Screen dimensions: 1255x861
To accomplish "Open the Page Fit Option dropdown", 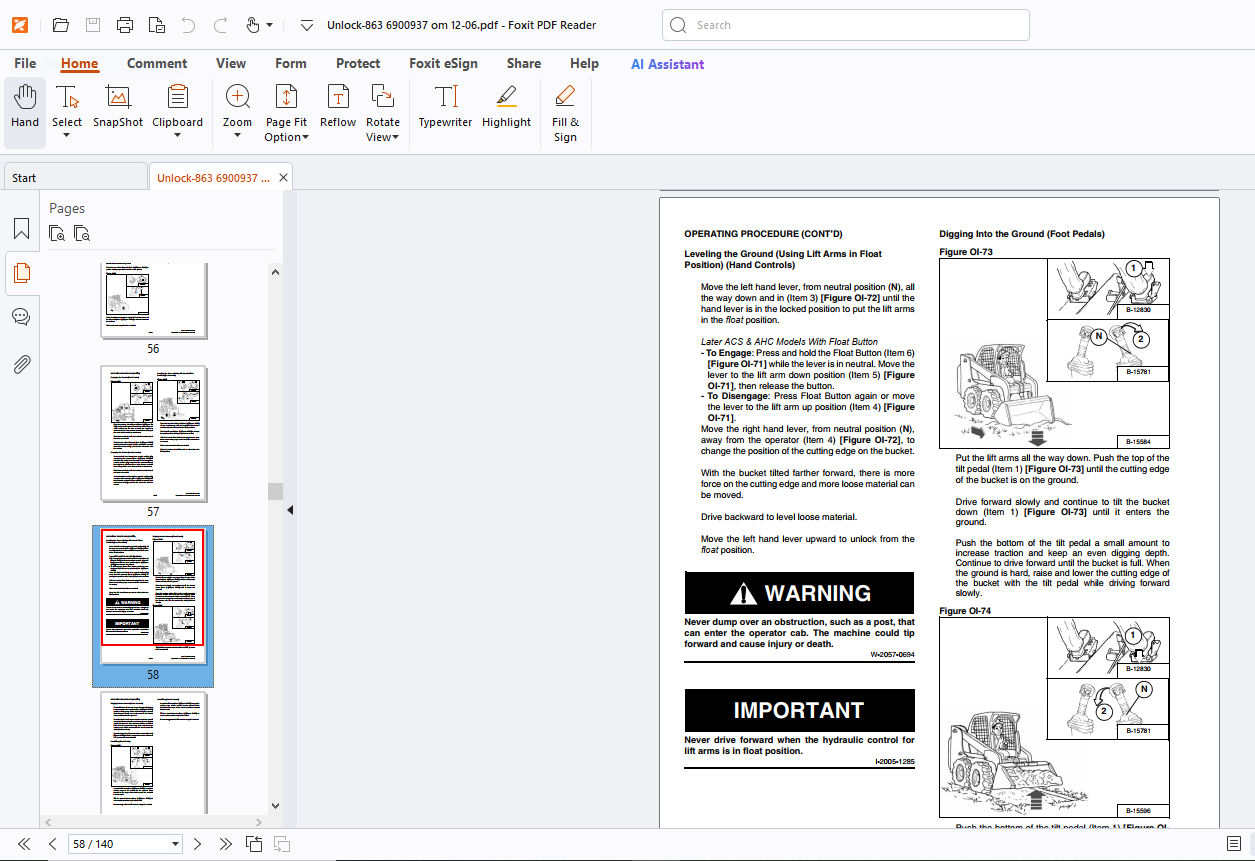I will tap(305, 137).
